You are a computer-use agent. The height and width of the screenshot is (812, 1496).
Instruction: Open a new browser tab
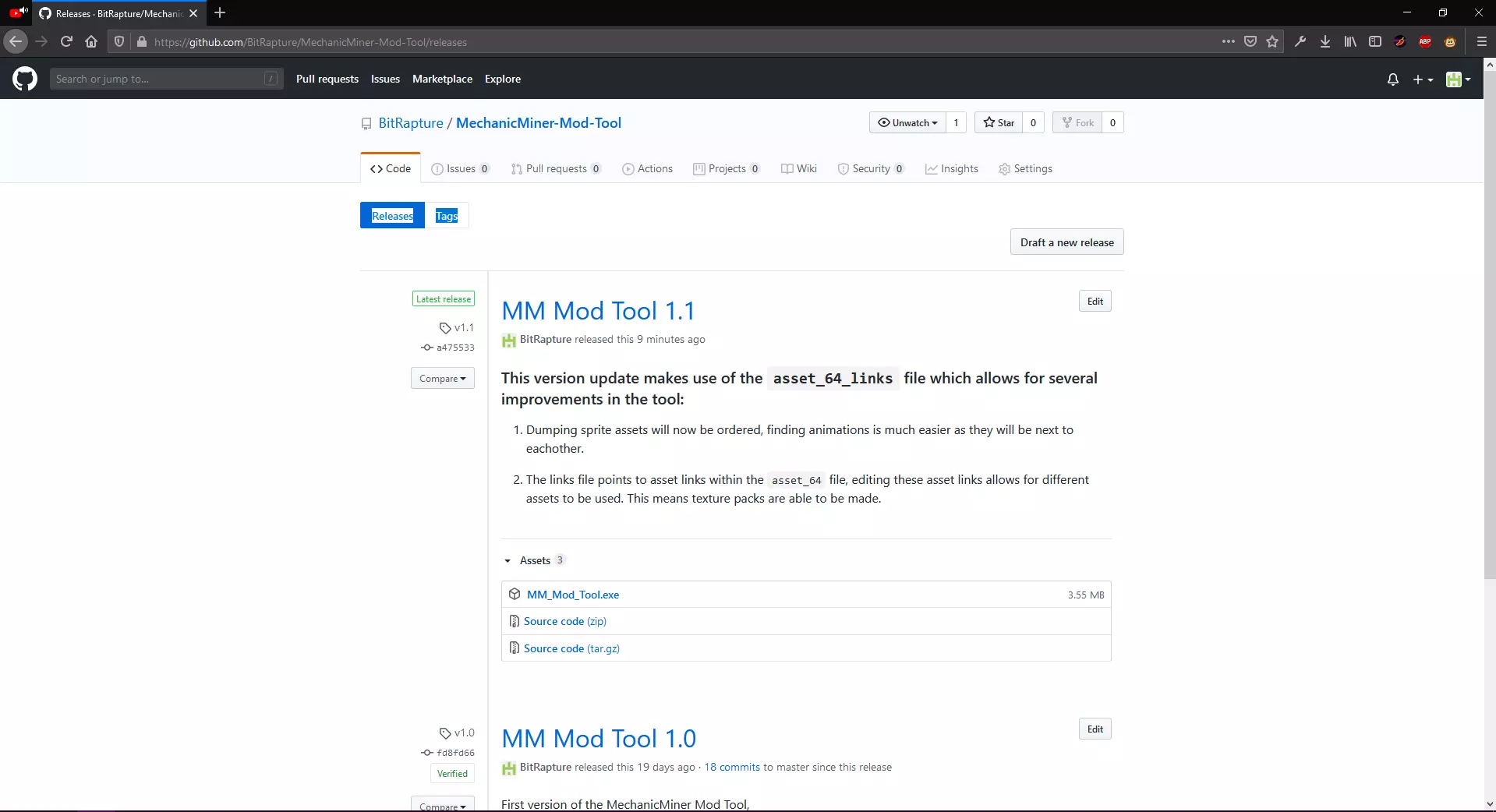[220, 12]
